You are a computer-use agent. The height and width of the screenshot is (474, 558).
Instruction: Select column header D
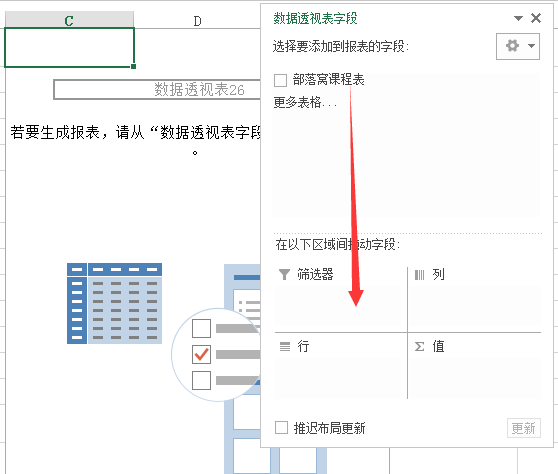(x=197, y=21)
